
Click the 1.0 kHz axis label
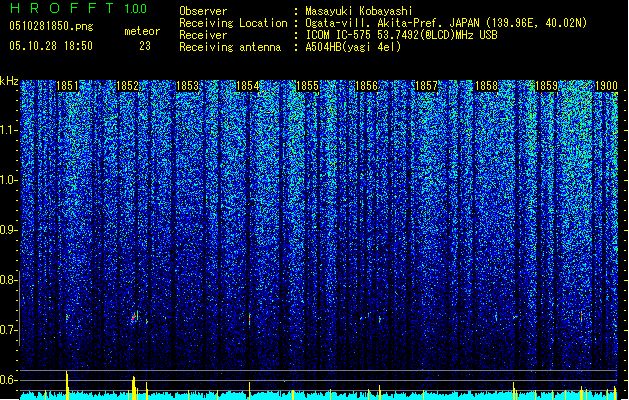9,180
